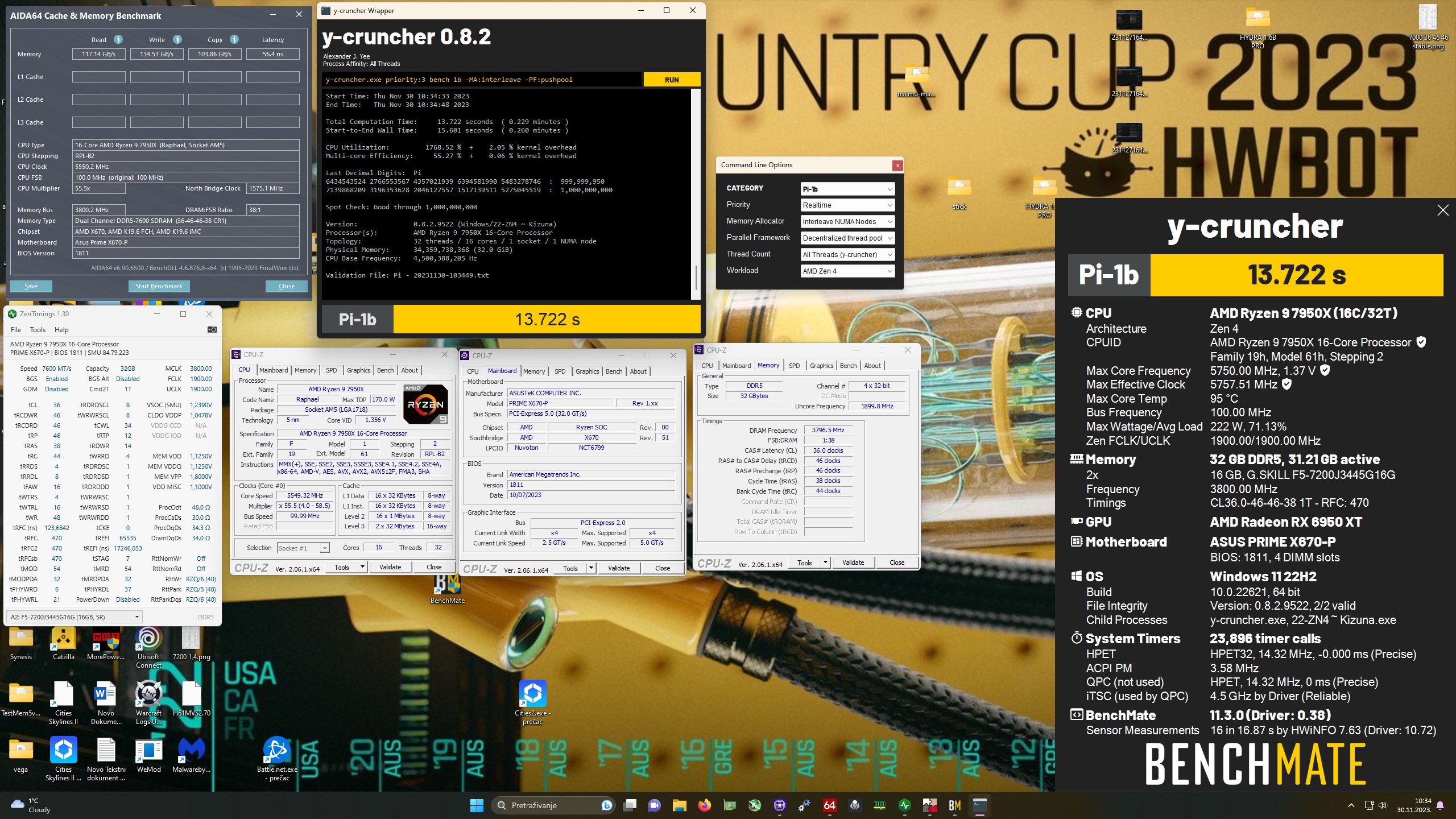Open the vega folder on desktop
Viewport: 1456px width, 819px height.
point(21,755)
